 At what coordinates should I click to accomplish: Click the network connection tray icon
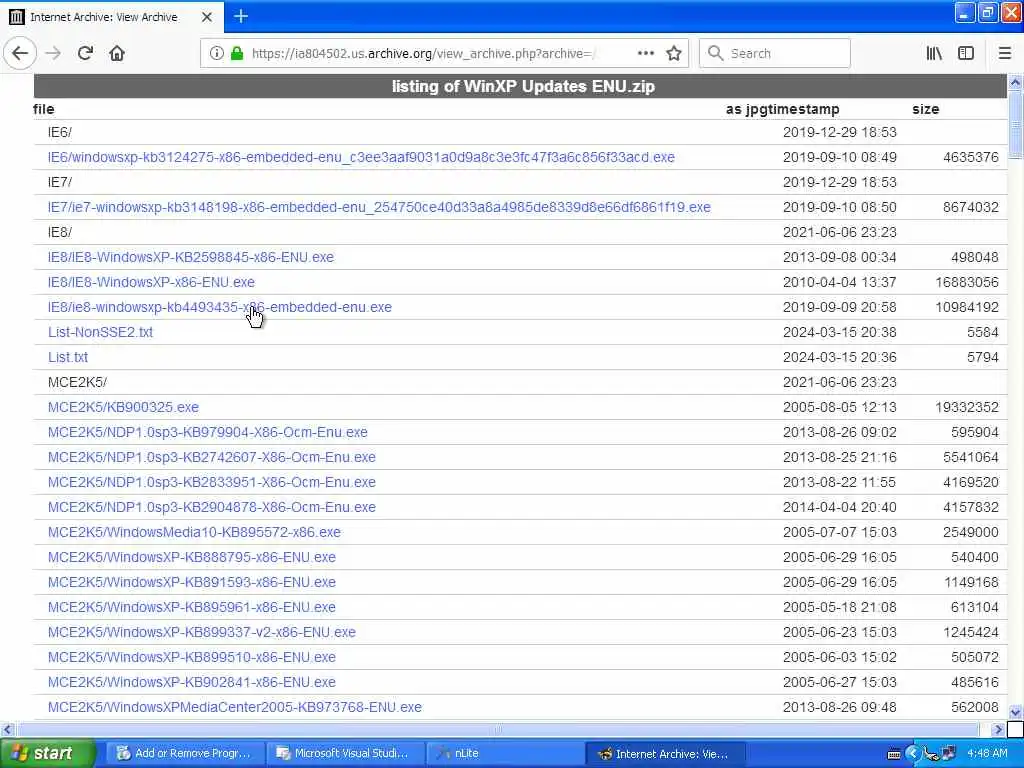pos(948,754)
